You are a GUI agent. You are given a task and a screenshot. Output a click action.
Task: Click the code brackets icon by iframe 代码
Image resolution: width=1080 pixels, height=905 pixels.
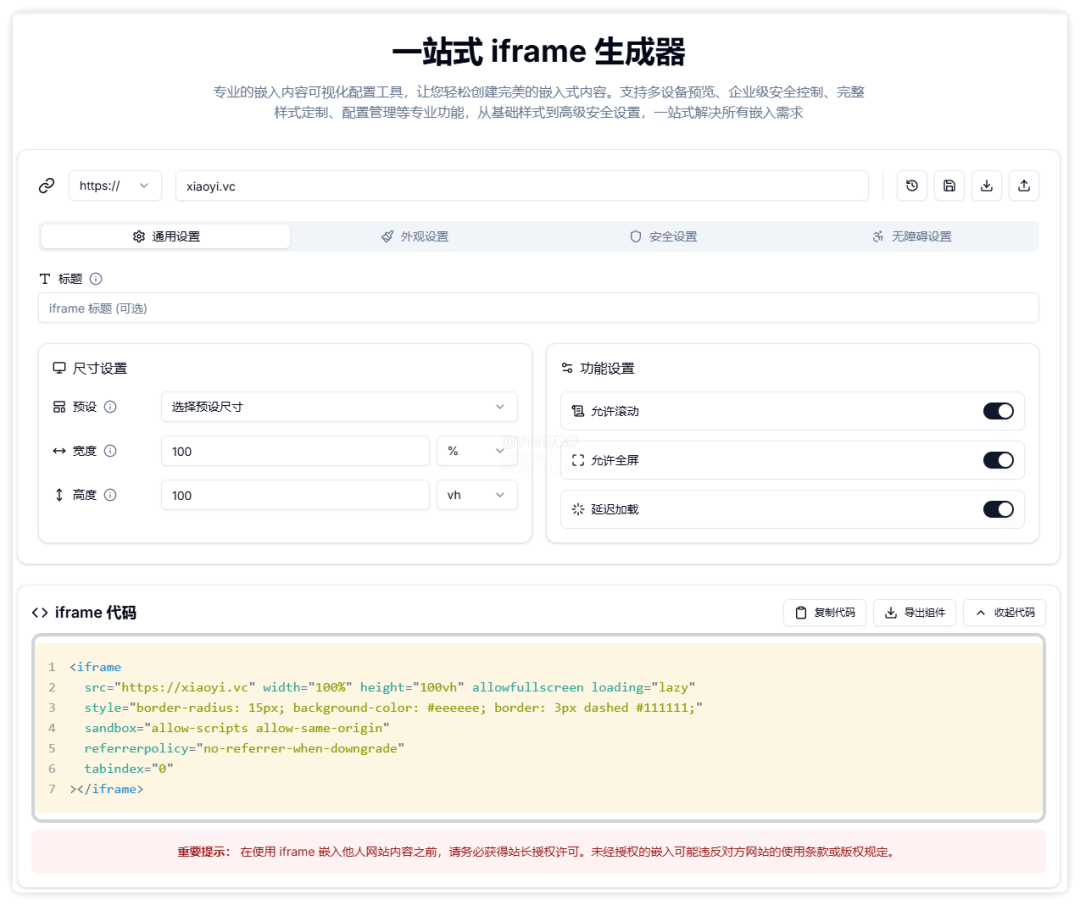click(x=40, y=613)
